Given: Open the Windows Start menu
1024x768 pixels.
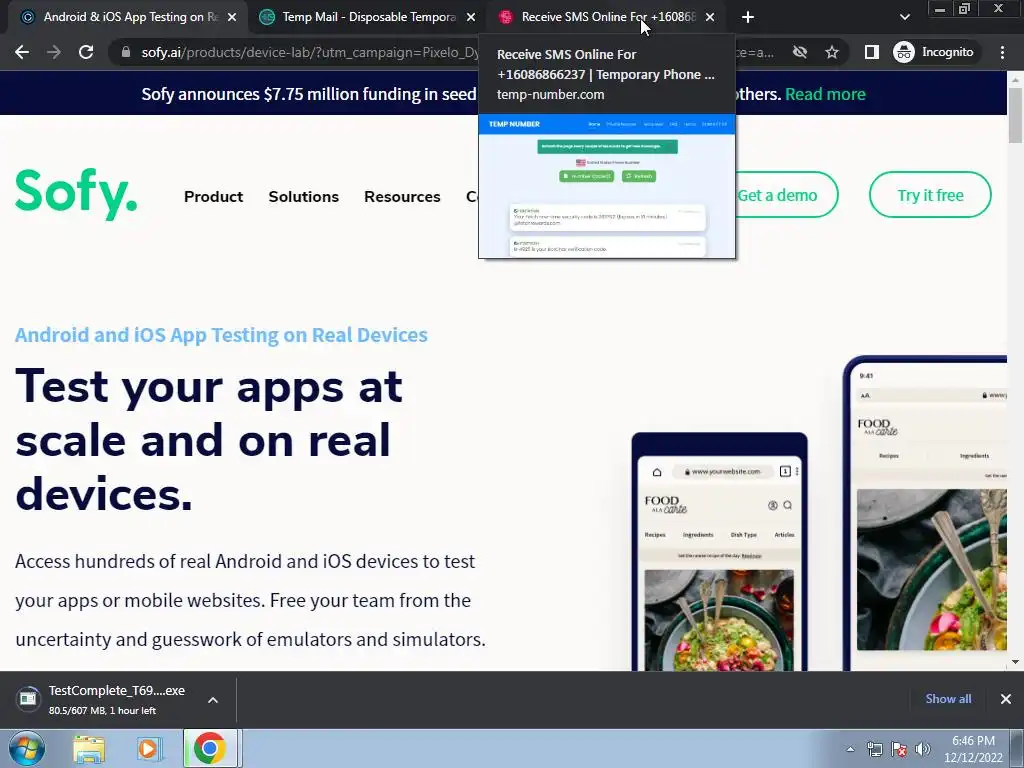Looking at the screenshot, I should coord(27,748).
